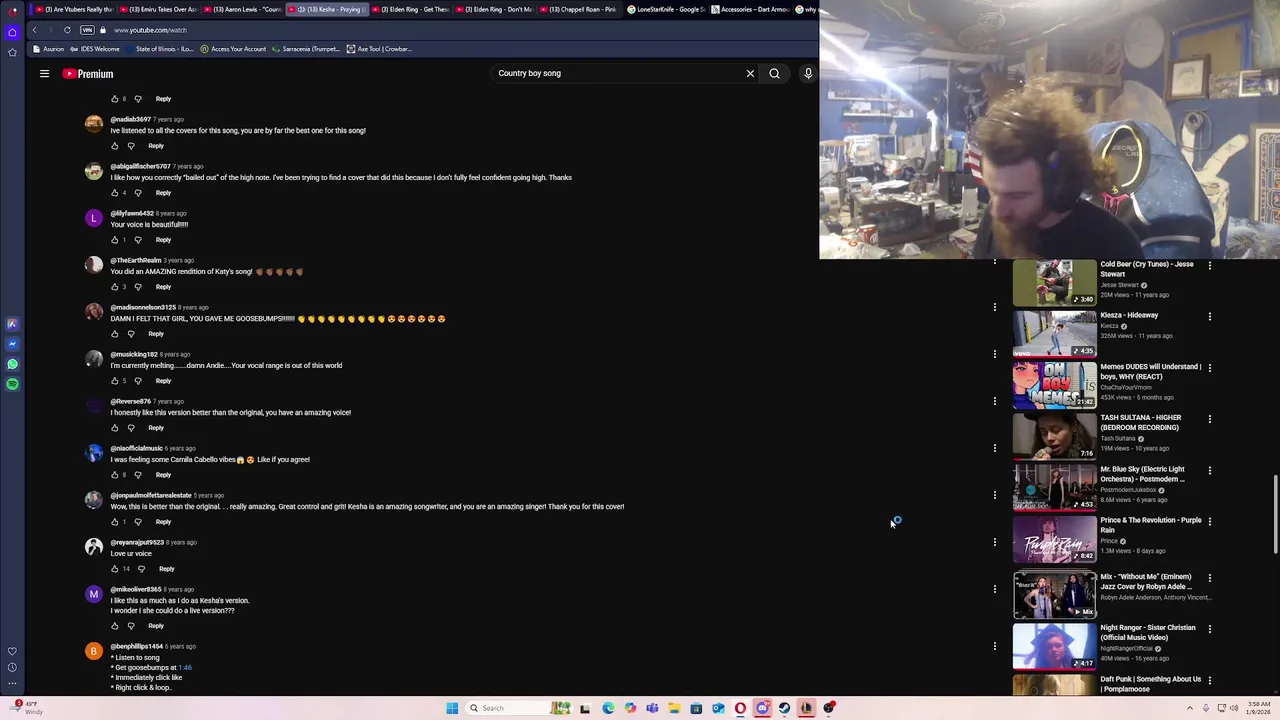Open File Explorer from the taskbar
This screenshot has height=720, width=1280.
(674, 708)
